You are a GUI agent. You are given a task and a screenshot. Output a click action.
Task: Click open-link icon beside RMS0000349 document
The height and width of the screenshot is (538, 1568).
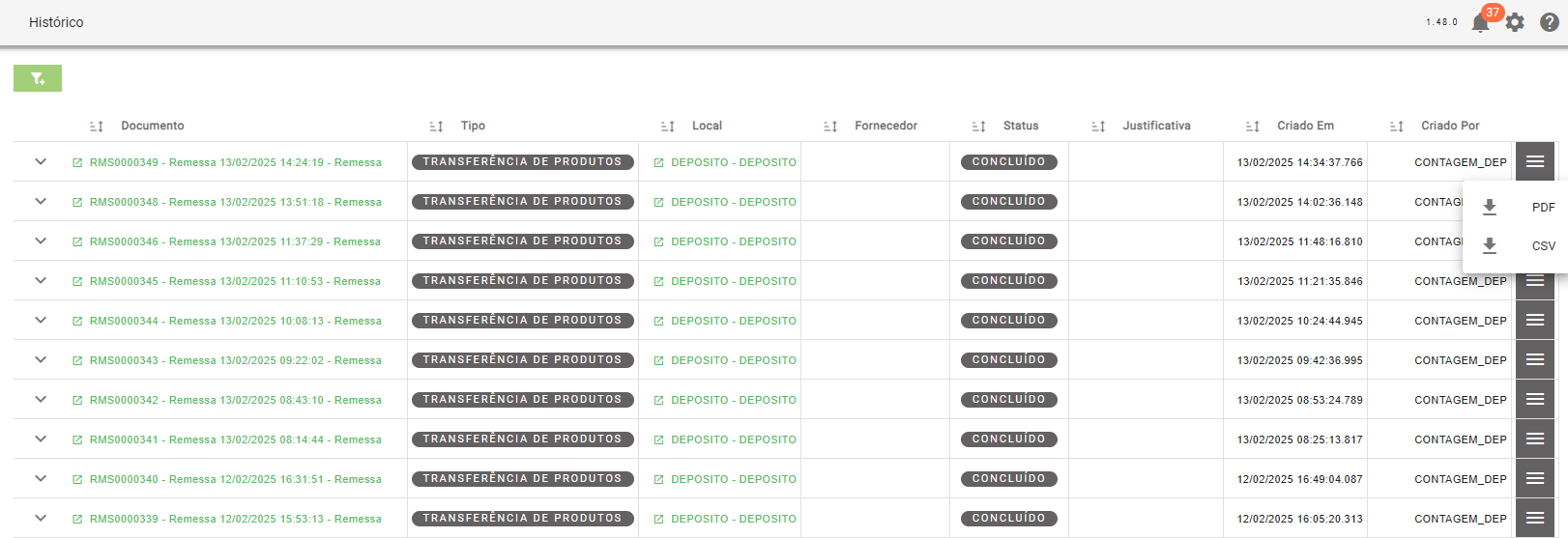coord(77,162)
